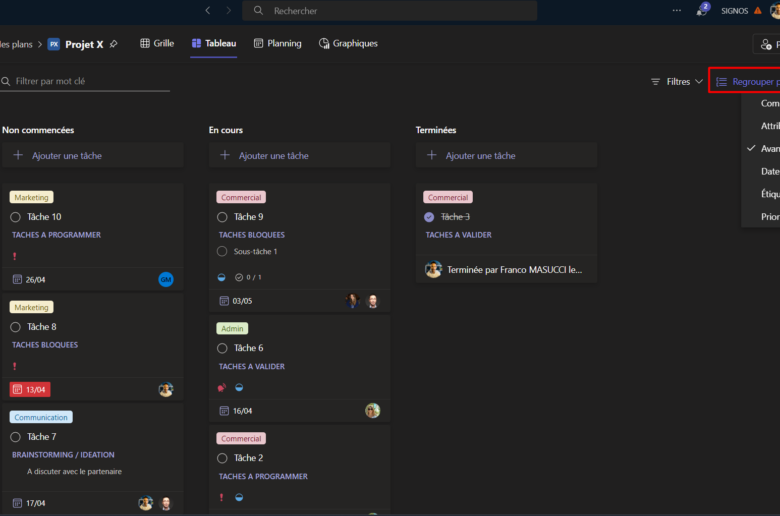Switch to the Grille view tab
780x516 pixels.
(x=157, y=44)
